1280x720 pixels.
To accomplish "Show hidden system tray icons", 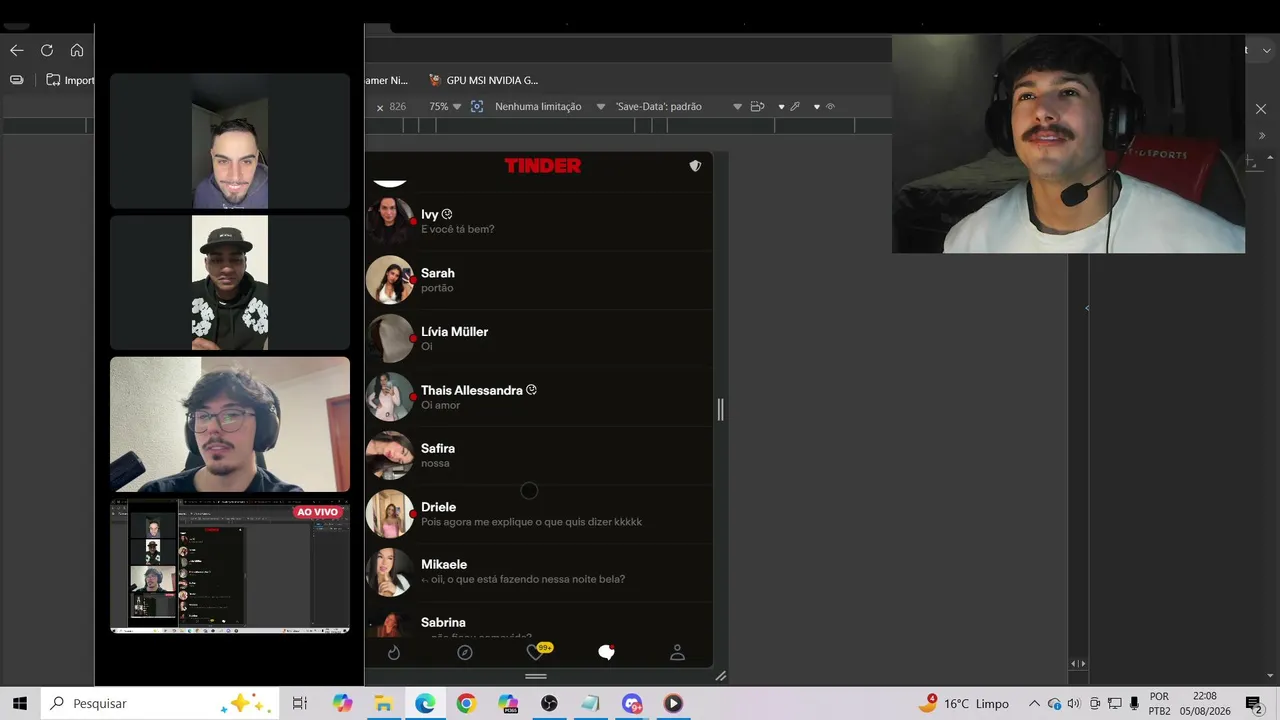I will [1034, 703].
